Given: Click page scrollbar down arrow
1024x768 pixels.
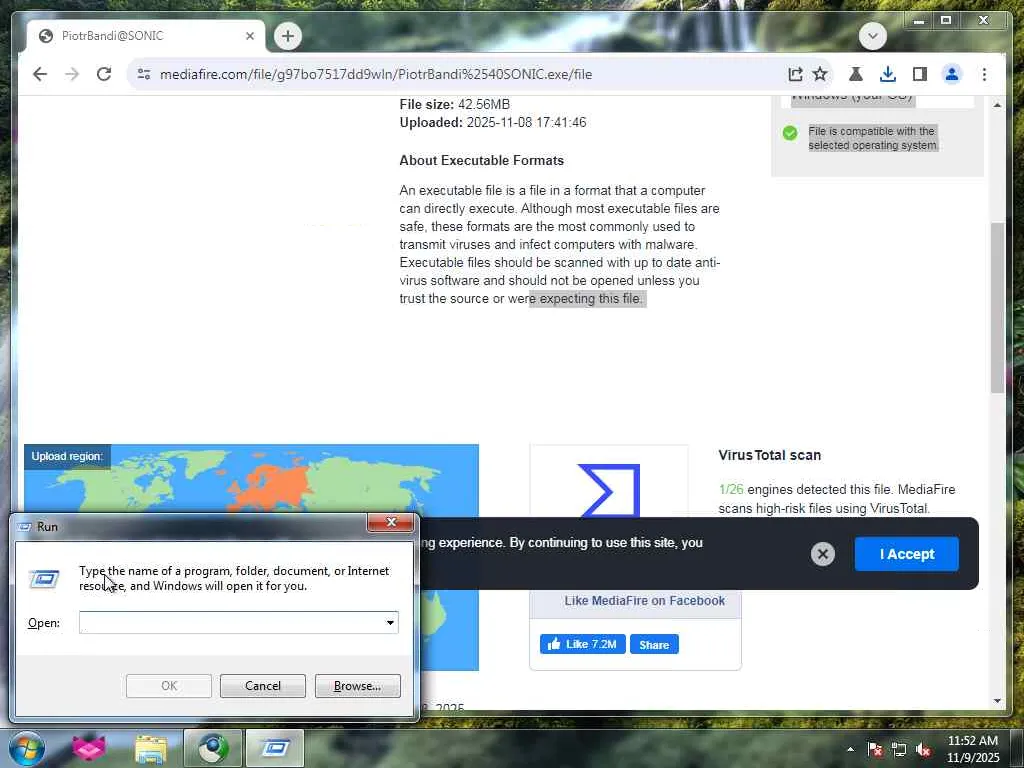Looking at the screenshot, I should tap(997, 701).
